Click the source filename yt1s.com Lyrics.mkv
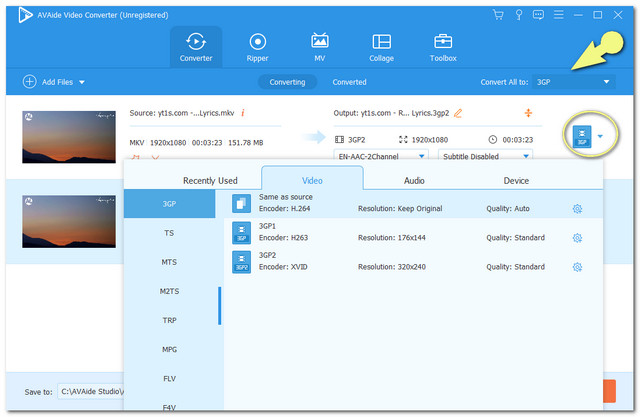This screenshot has height=417, width=640. click(x=196, y=113)
